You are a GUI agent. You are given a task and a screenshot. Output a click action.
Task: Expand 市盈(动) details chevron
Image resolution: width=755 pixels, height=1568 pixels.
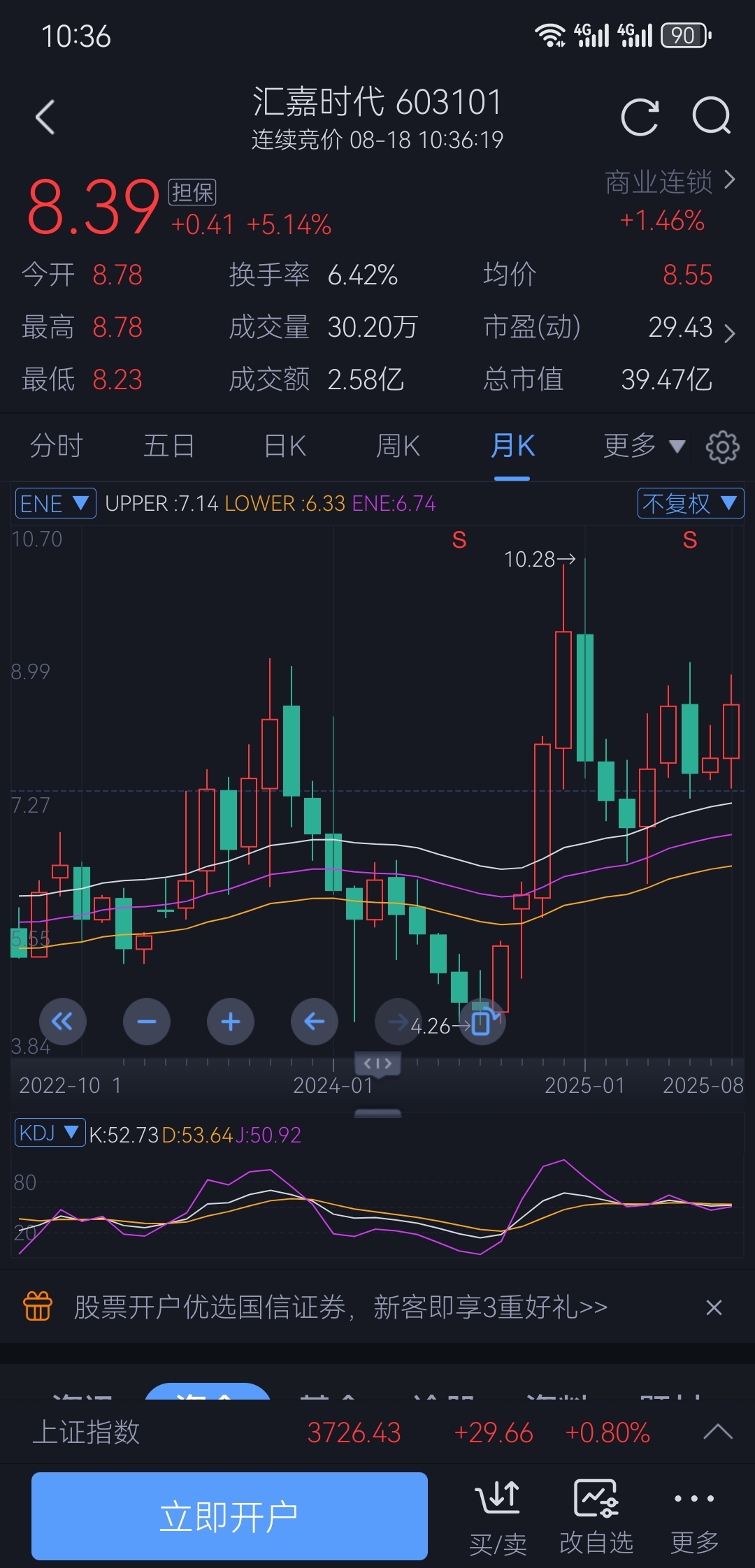coord(729,333)
